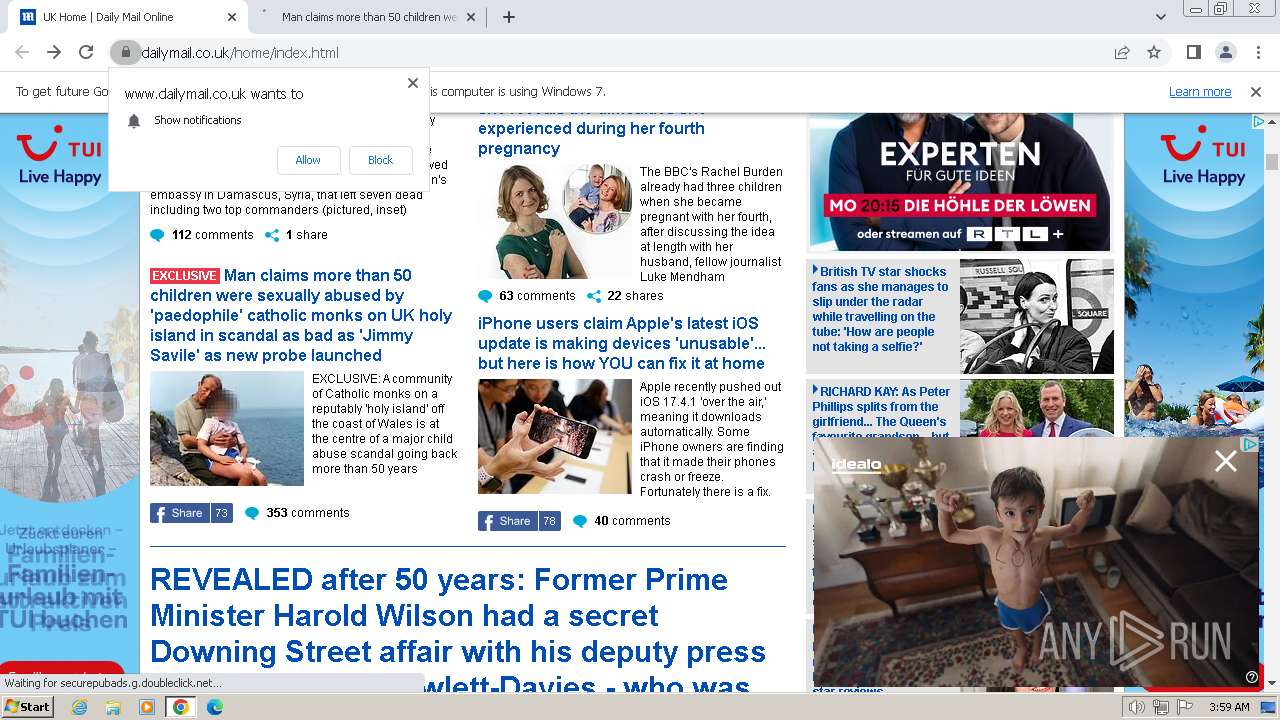Open 63 comments link
1280x720 pixels.
[537, 296]
